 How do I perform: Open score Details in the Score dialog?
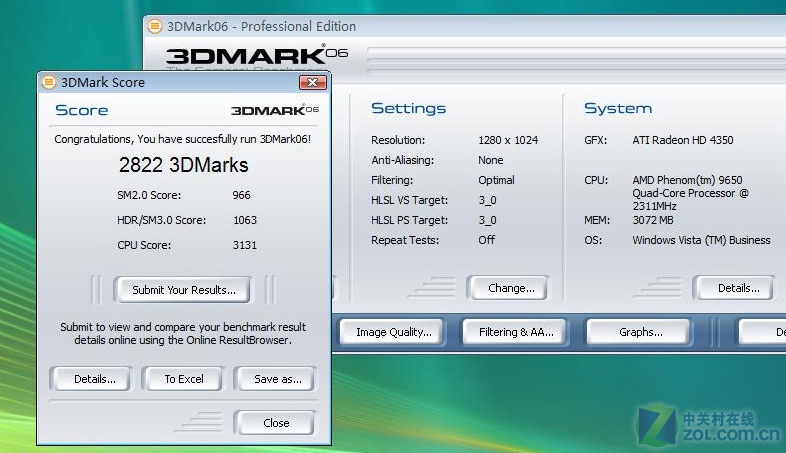click(94, 379)
